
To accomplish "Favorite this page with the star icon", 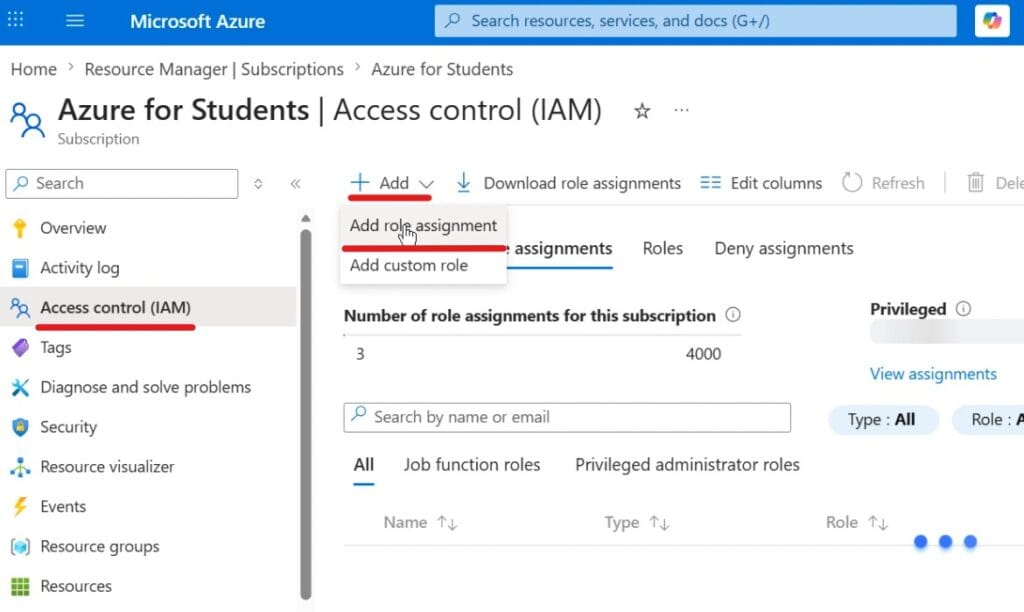I will (642, 111).
